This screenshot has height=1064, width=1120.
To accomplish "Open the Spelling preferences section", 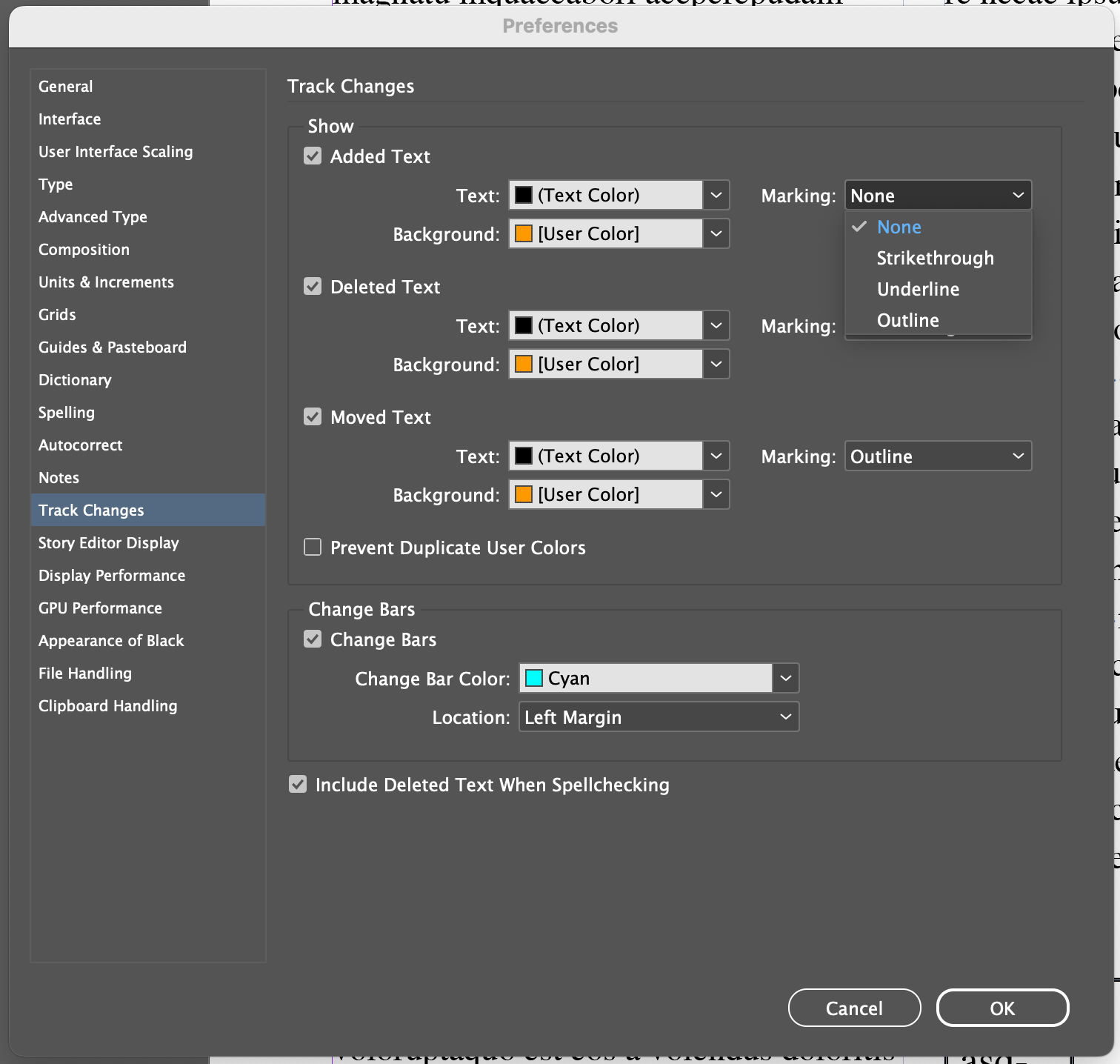I will [66, 412].
